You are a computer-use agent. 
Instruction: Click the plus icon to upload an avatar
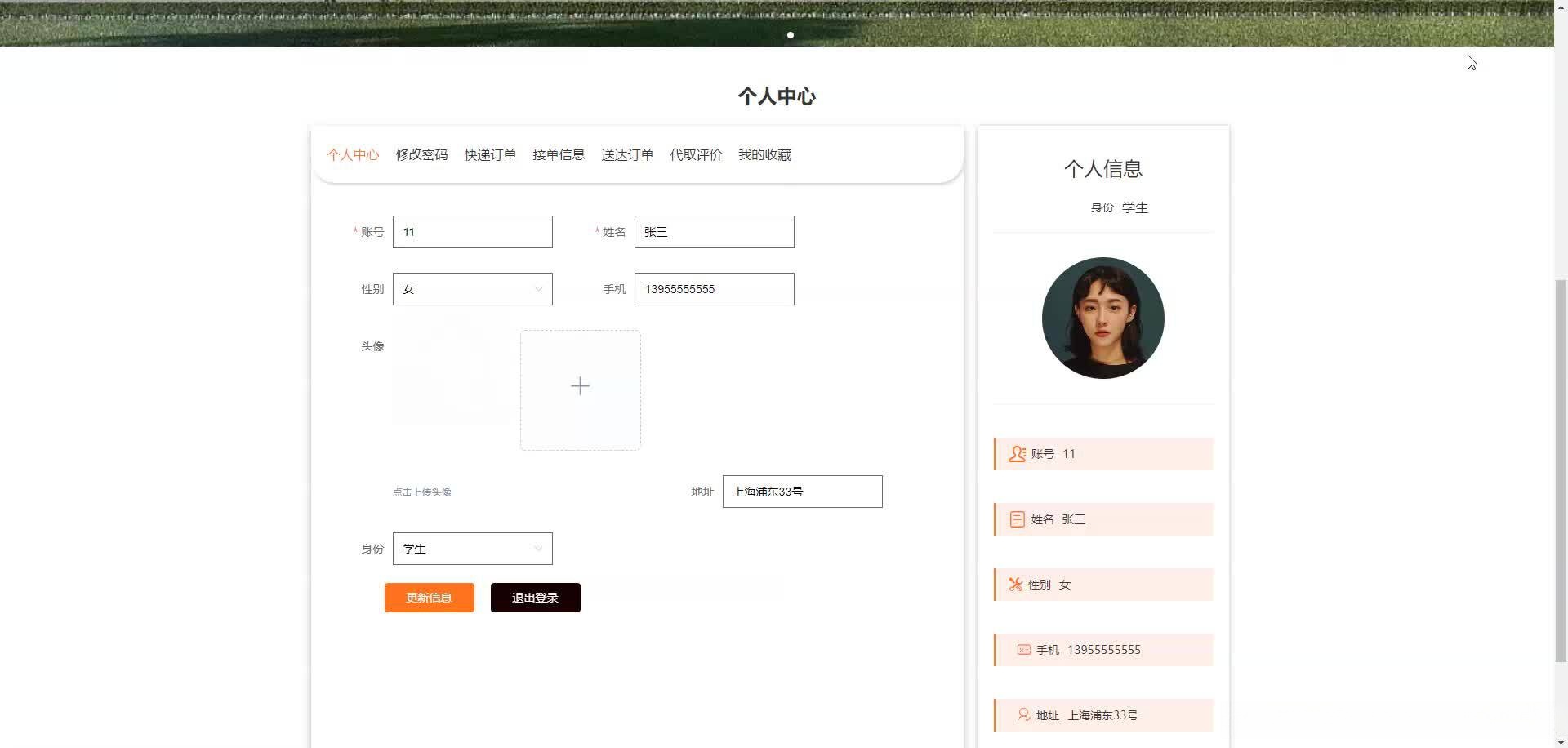(580, 385)
